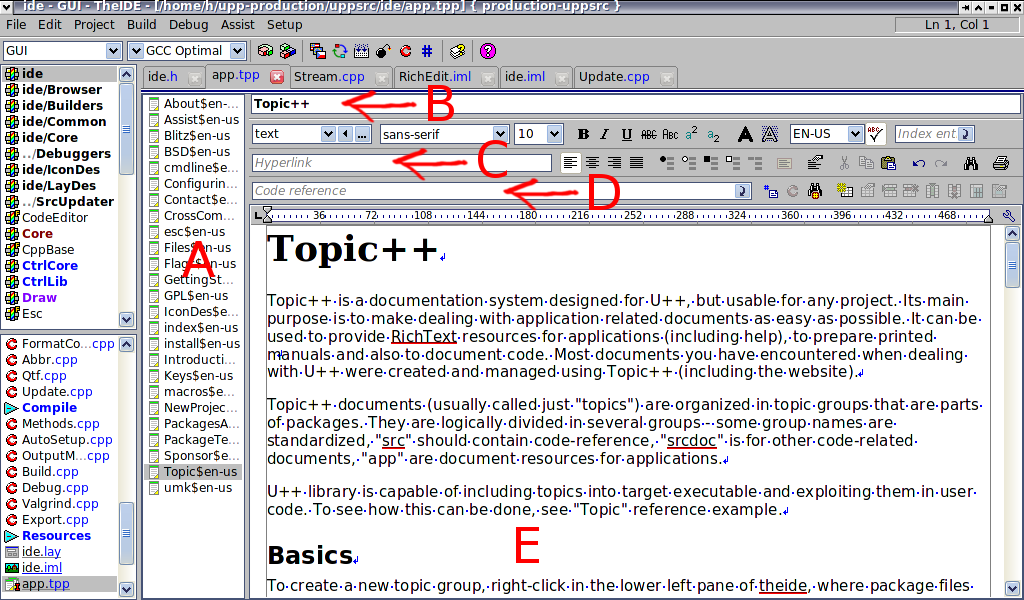Toggle center paragraph alignment
Viewport: 1024px width, 600px height.
(592, 163)
